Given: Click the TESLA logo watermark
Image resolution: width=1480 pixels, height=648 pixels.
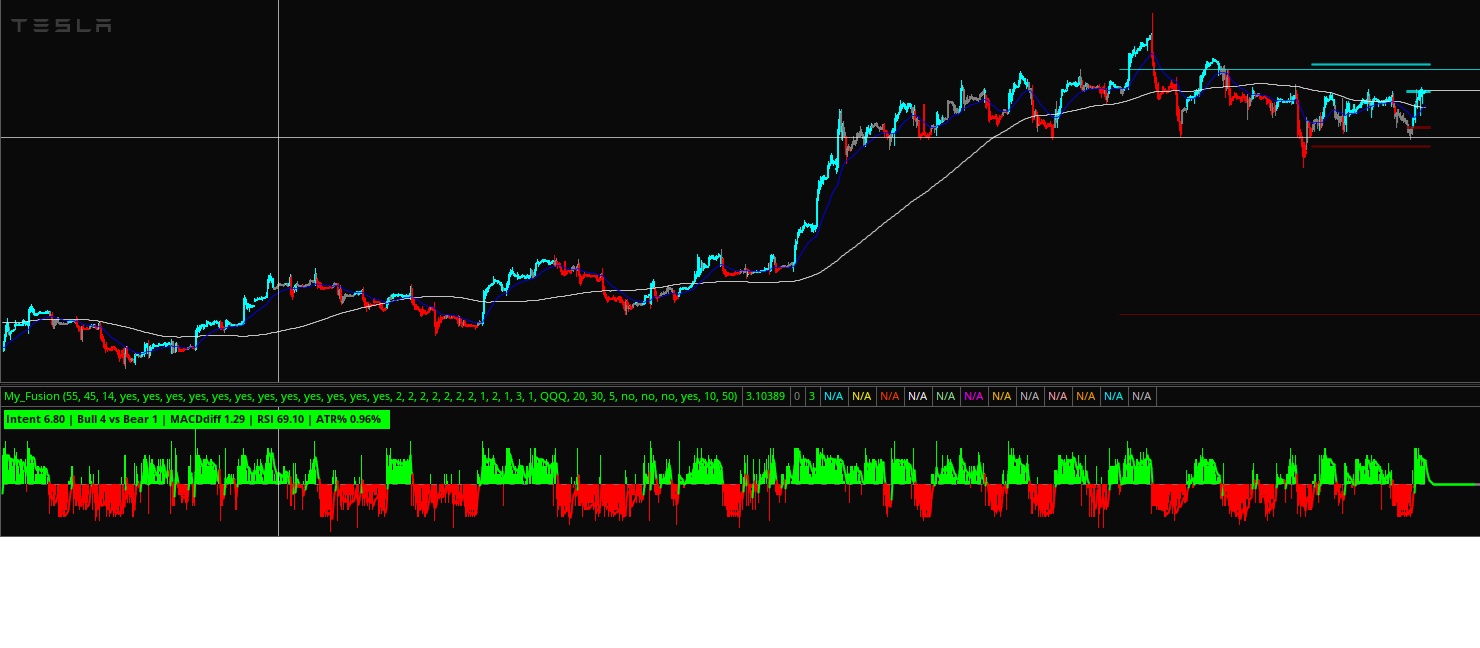Looking at the screenshot, I should 61,26.
